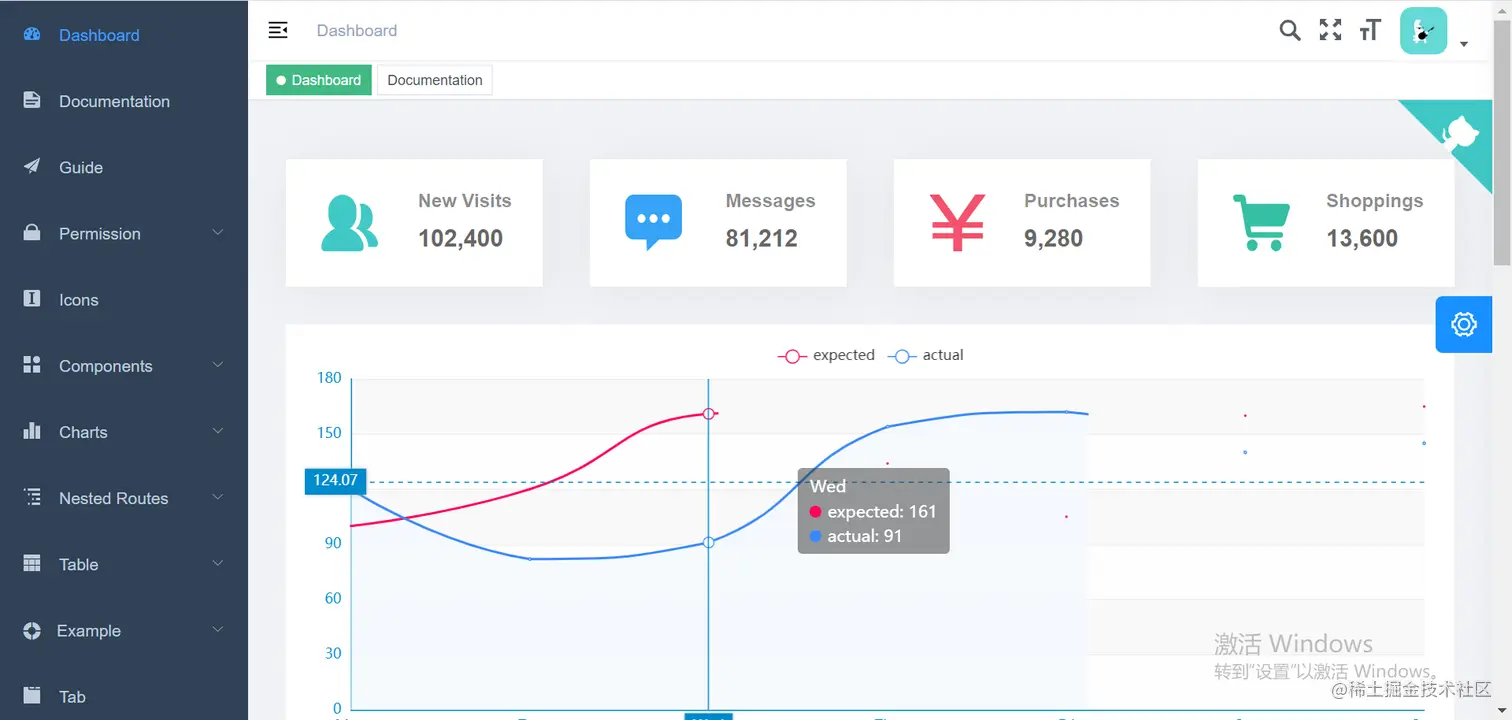
Task: Click the Documentation page icon in sidebar
Action: (x=31, y=100)
